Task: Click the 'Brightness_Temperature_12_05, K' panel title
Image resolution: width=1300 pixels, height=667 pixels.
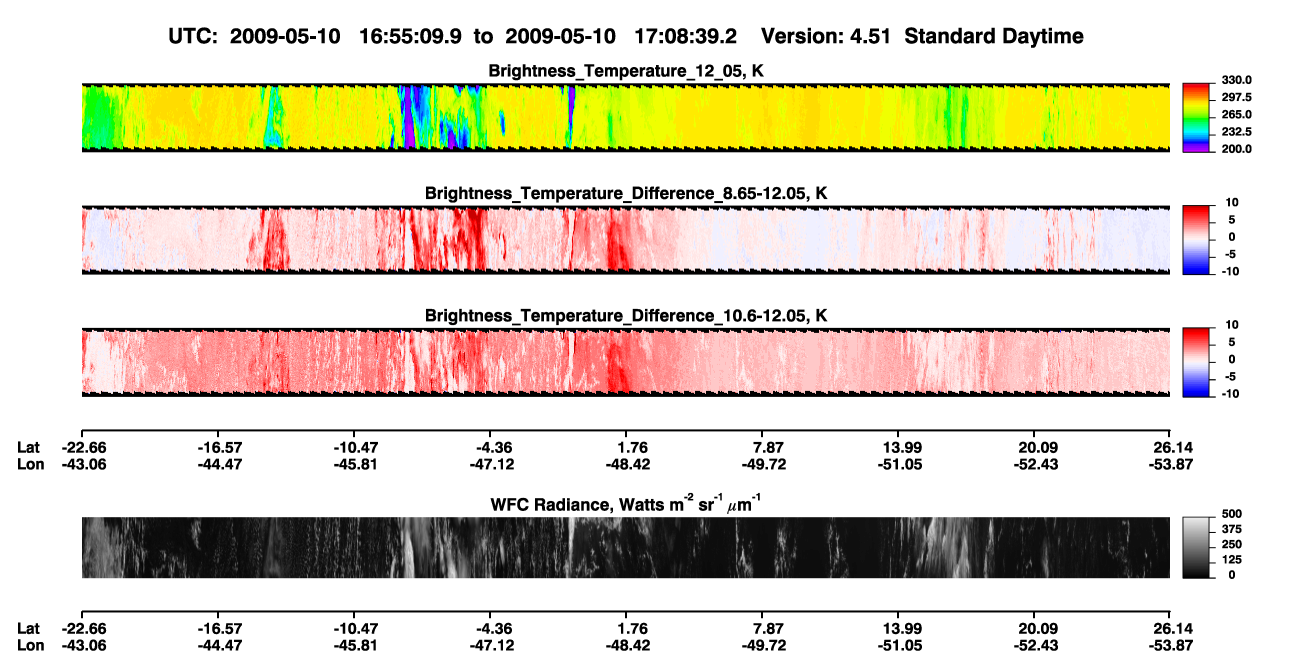Action: click(625, 70)
